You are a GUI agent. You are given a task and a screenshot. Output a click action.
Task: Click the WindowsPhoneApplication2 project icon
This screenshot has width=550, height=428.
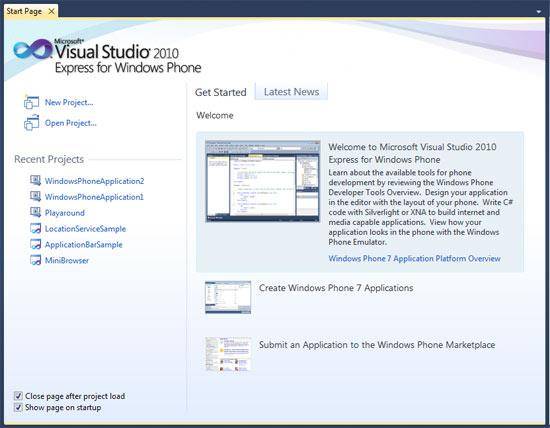point(35,181)
